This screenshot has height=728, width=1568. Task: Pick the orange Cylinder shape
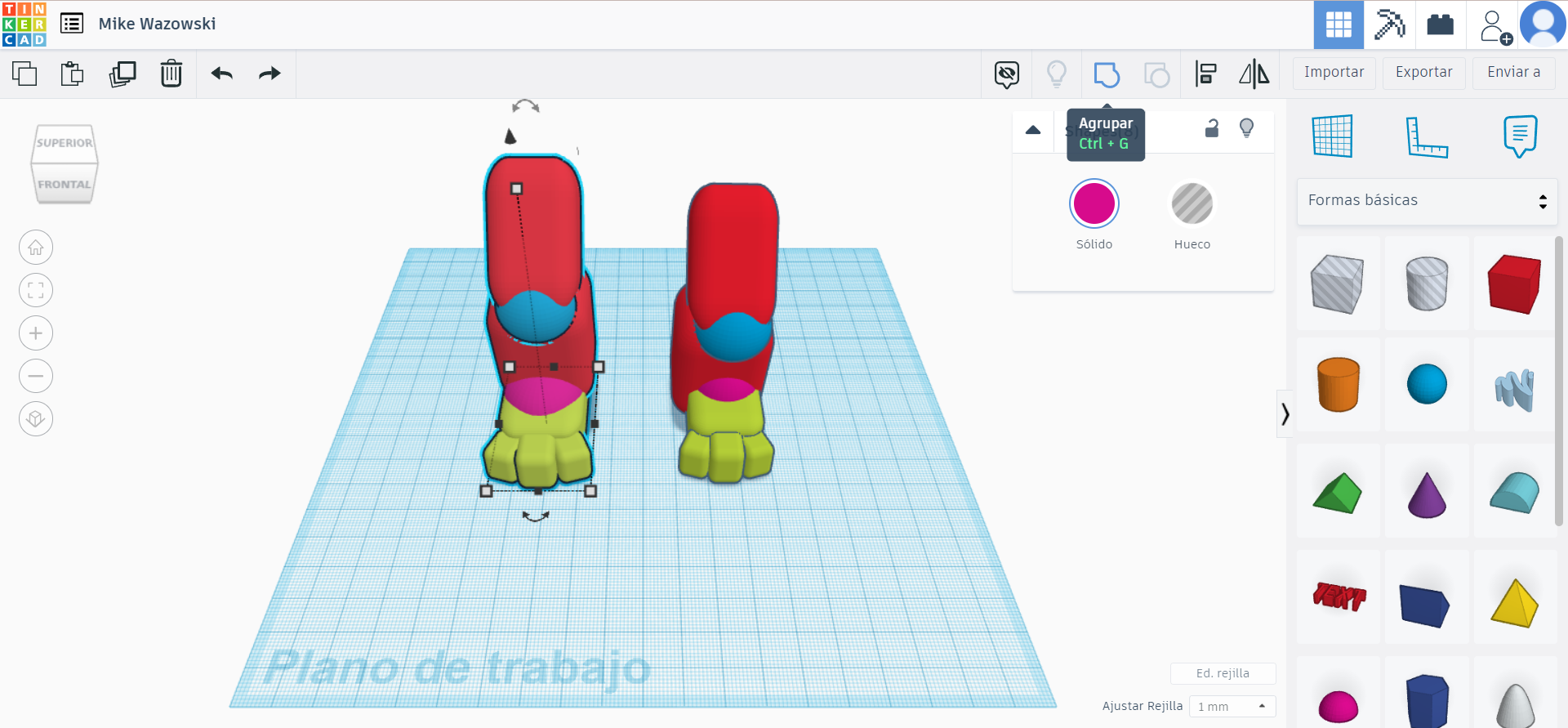1338,384
